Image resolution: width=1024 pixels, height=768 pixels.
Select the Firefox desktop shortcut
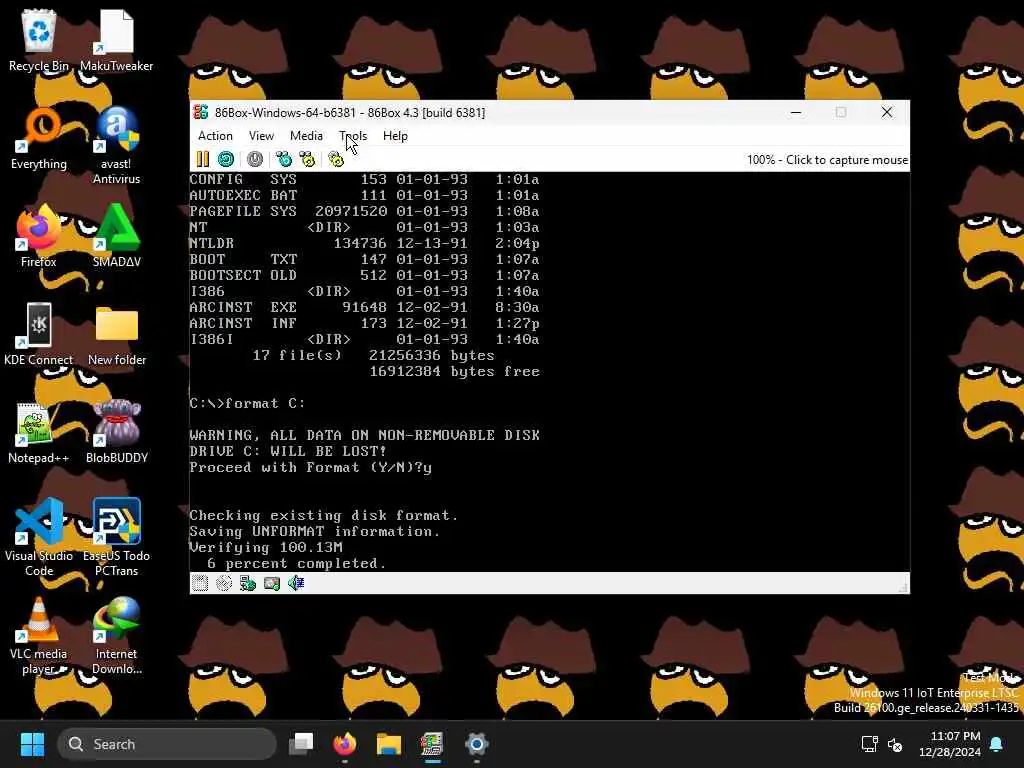coord(39,236)
